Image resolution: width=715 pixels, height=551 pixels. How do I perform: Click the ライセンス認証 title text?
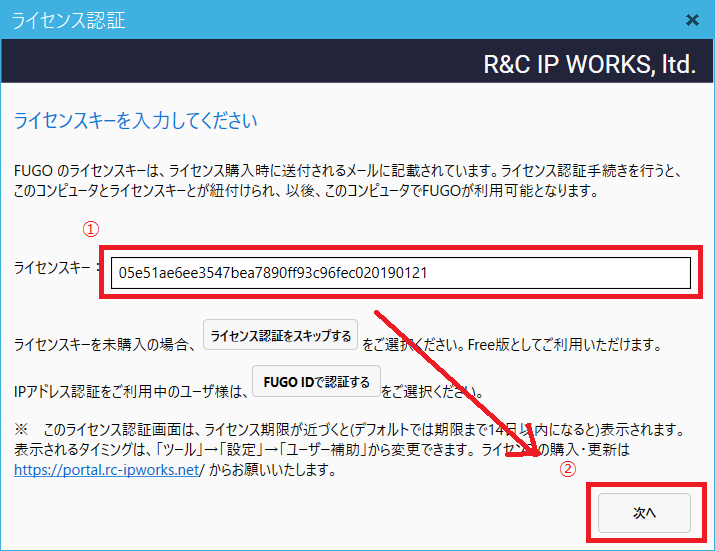point(68,21)
